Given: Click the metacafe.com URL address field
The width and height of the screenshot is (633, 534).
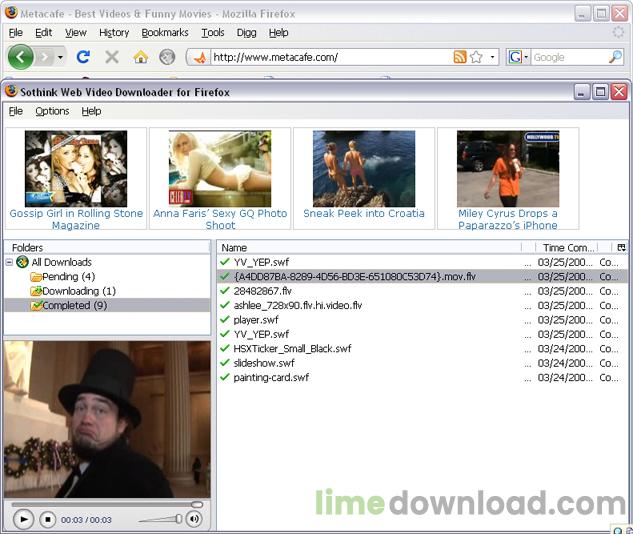Looking at the screenshot, I should pos(331,57).
